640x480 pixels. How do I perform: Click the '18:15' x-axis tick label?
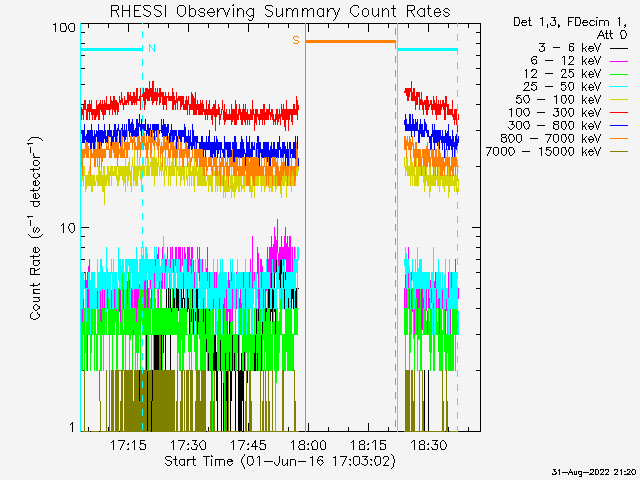[368, 445]
